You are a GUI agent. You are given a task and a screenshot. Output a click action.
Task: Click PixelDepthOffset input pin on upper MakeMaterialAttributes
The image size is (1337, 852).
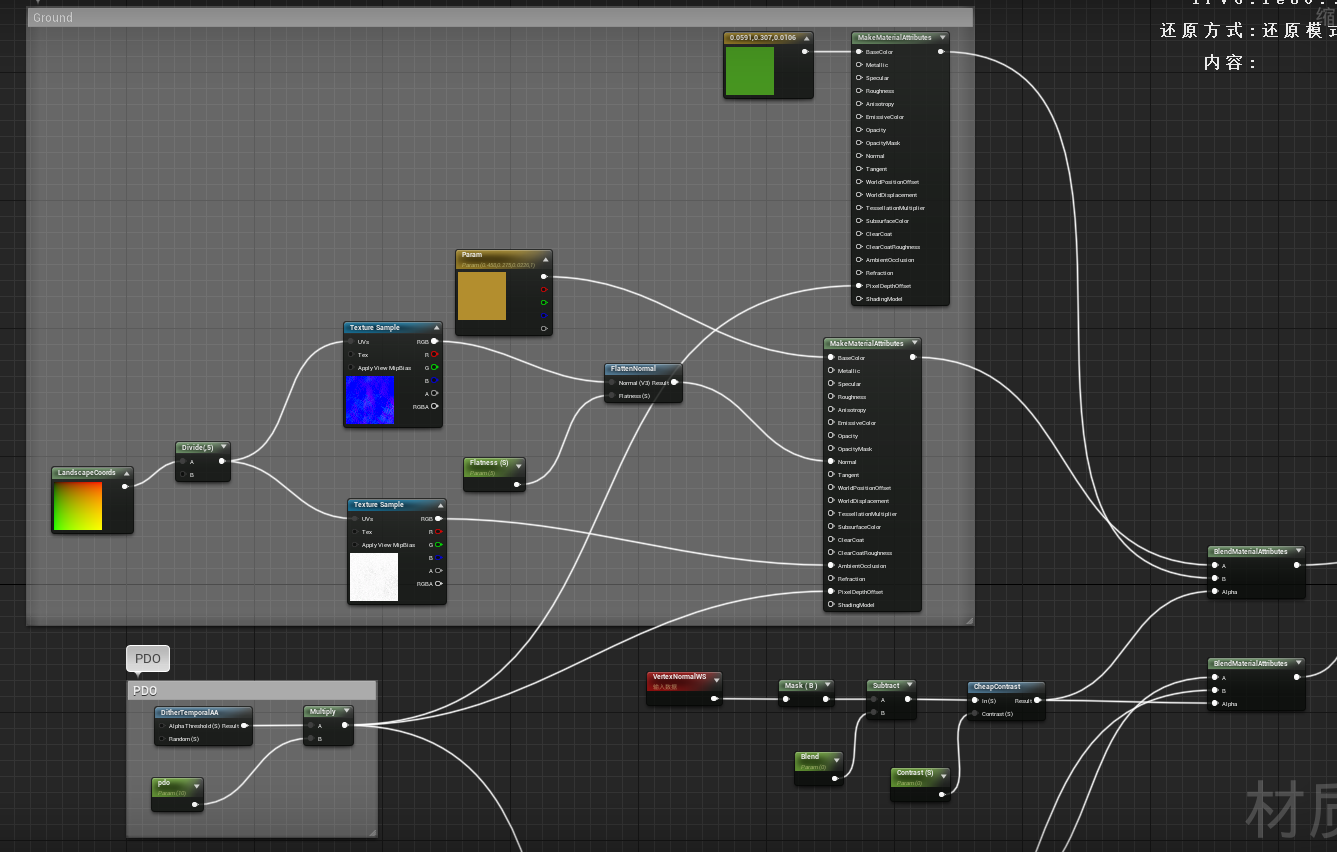pyautogui.click(x=859, y=286)
